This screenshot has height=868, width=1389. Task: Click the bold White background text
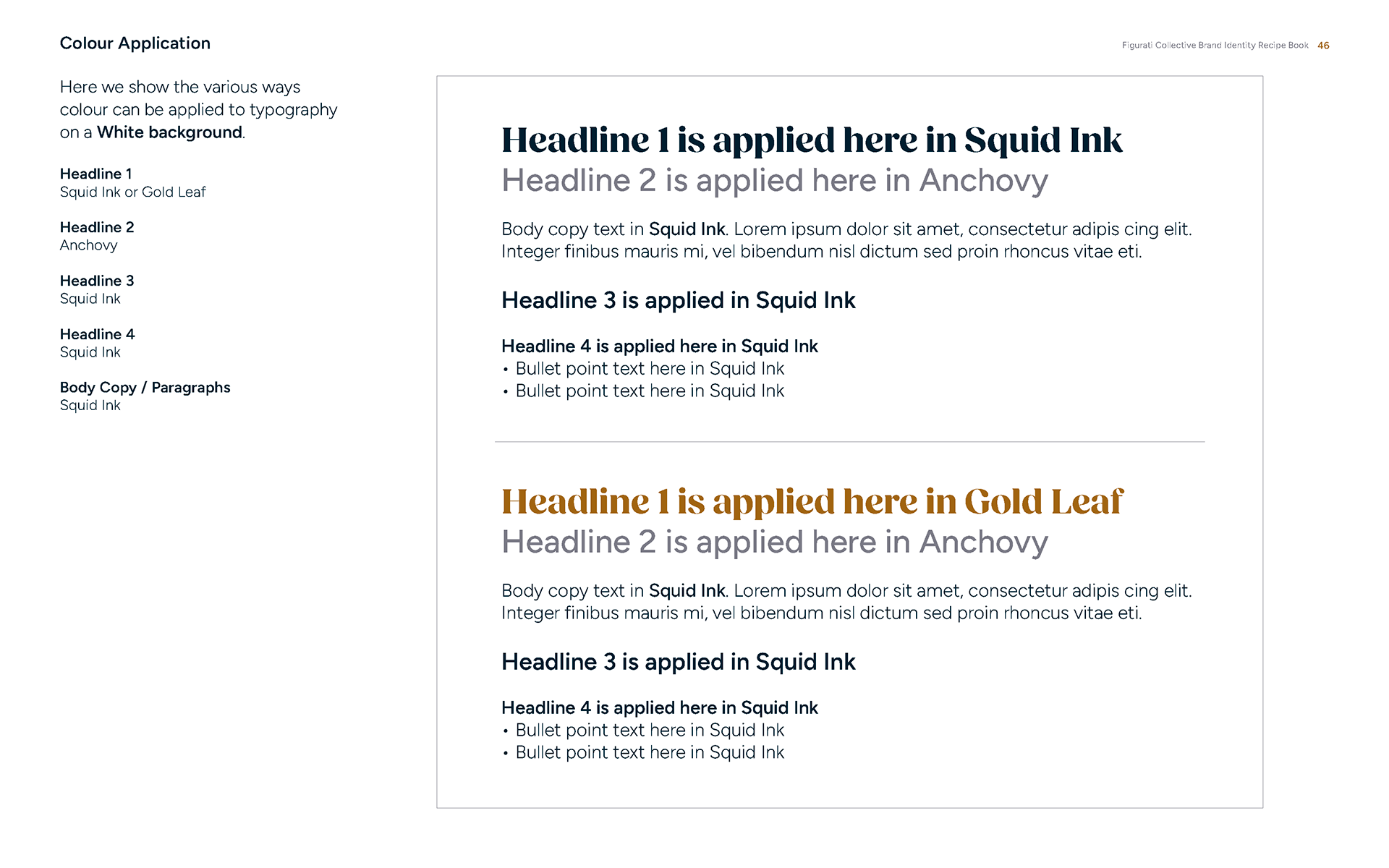(169, 133)
